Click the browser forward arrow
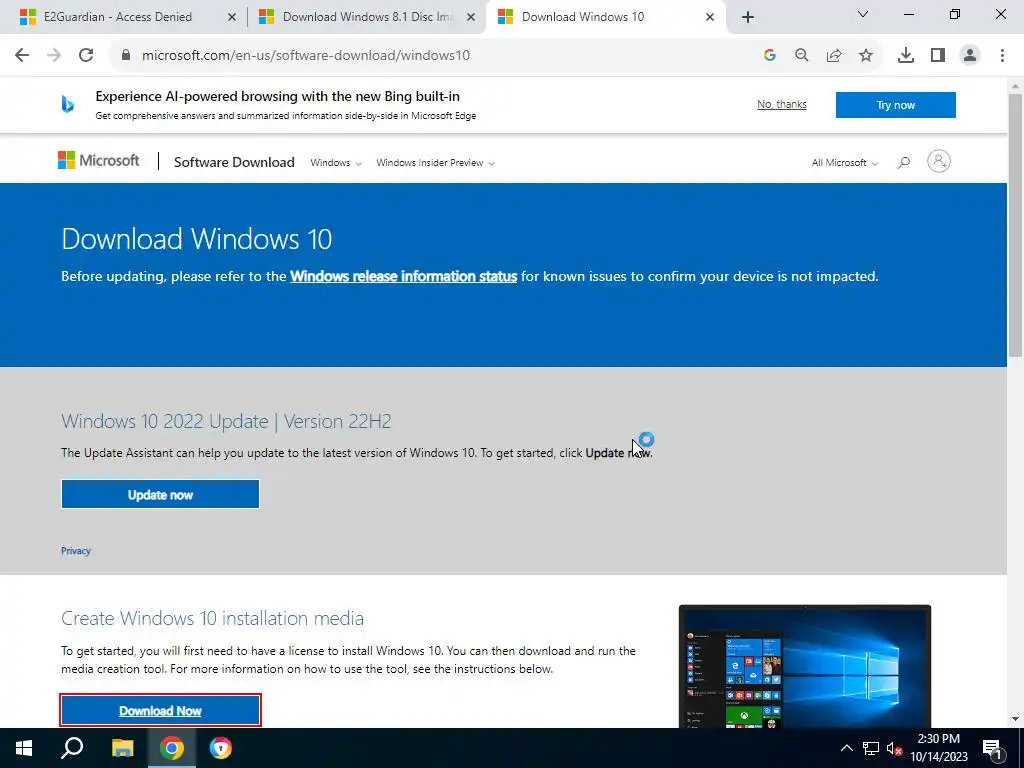The image size is (1024, 768). [x=54, y=56]
